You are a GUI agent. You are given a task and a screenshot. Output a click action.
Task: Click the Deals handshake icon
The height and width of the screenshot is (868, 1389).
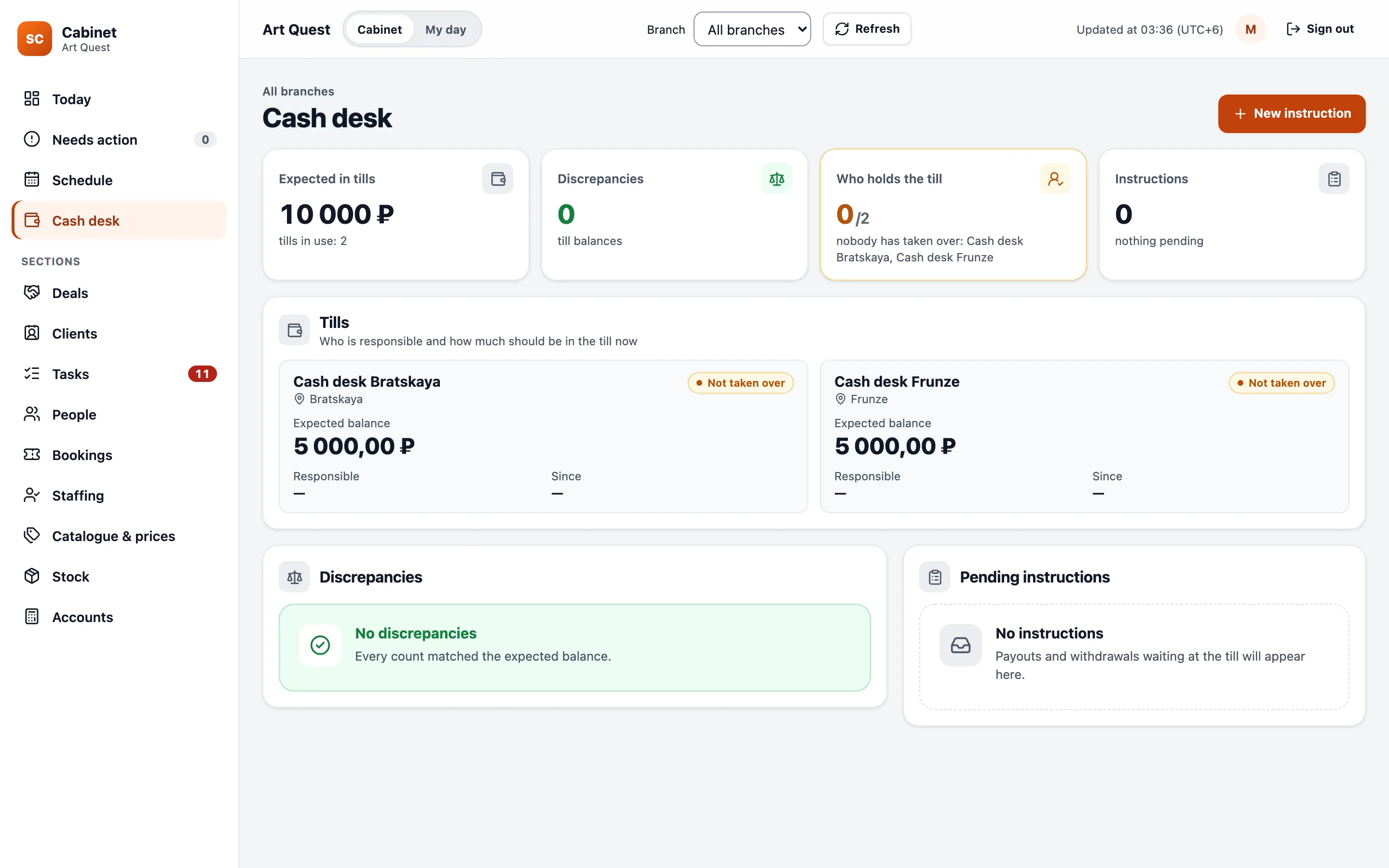click(x=31, y=293)
